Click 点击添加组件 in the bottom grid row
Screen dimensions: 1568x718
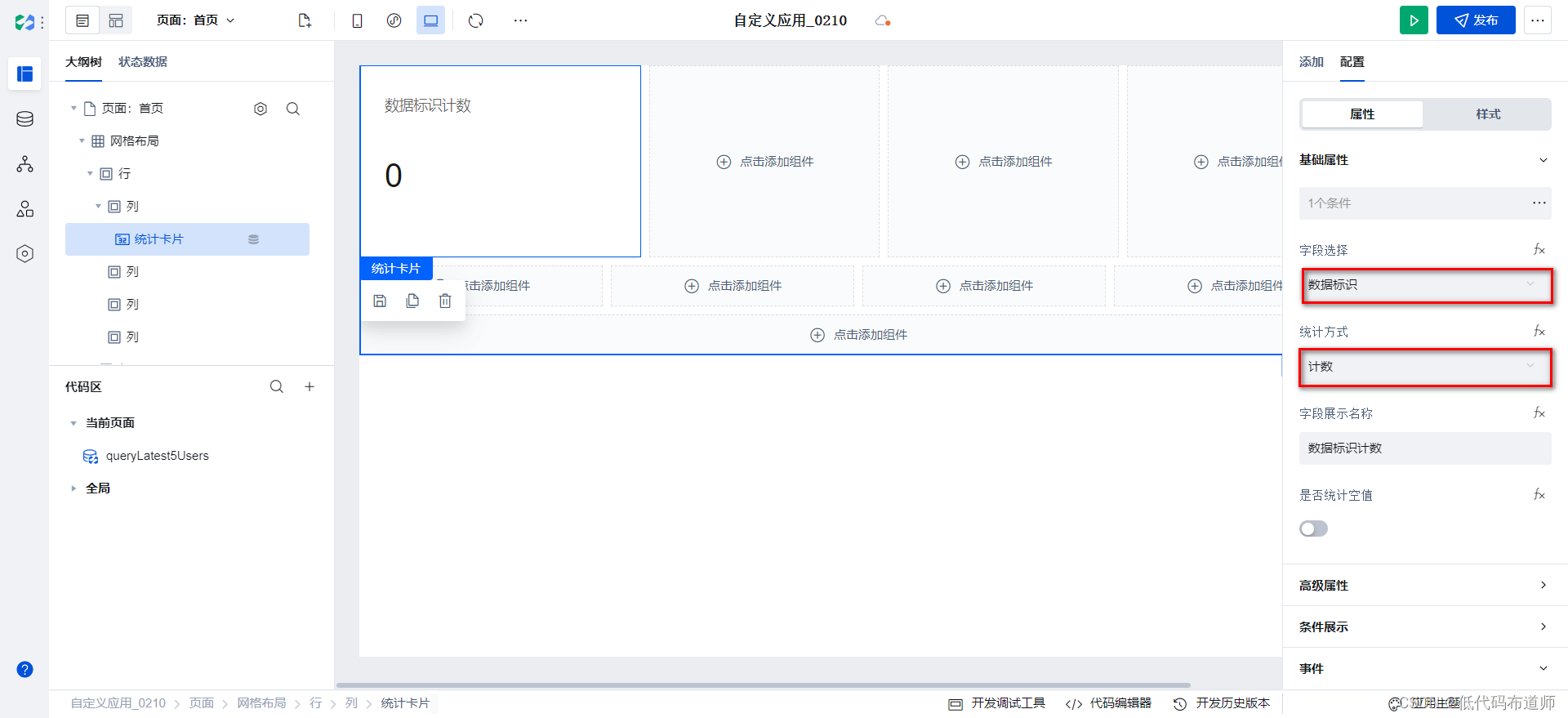click(858, 335)
